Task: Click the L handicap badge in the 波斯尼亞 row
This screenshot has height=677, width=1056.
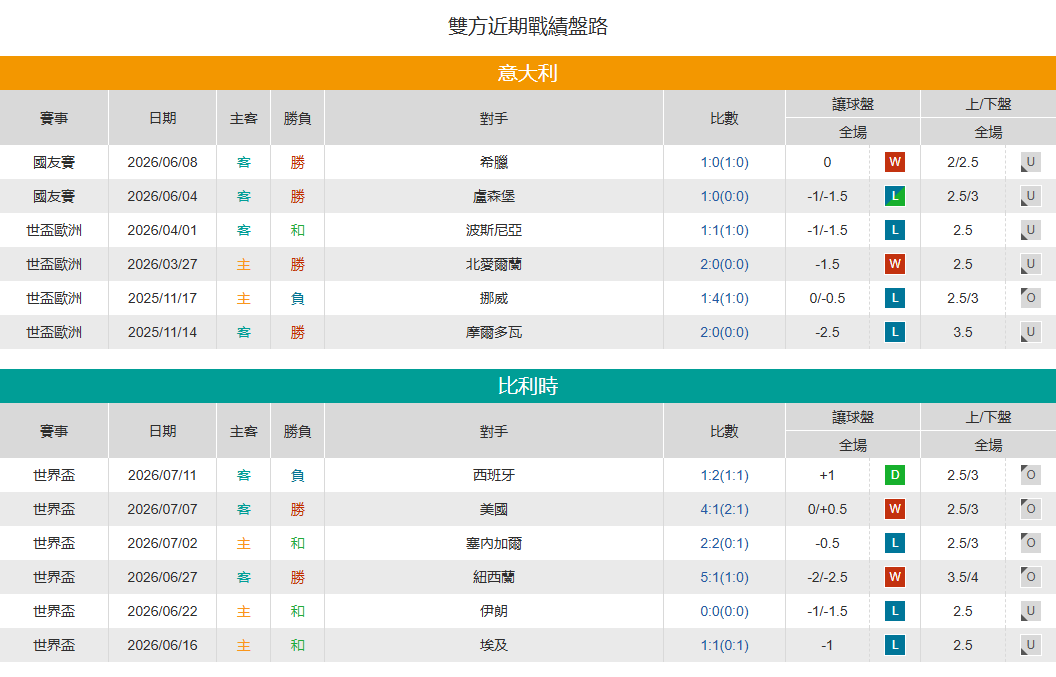Action: pos(894,230)
